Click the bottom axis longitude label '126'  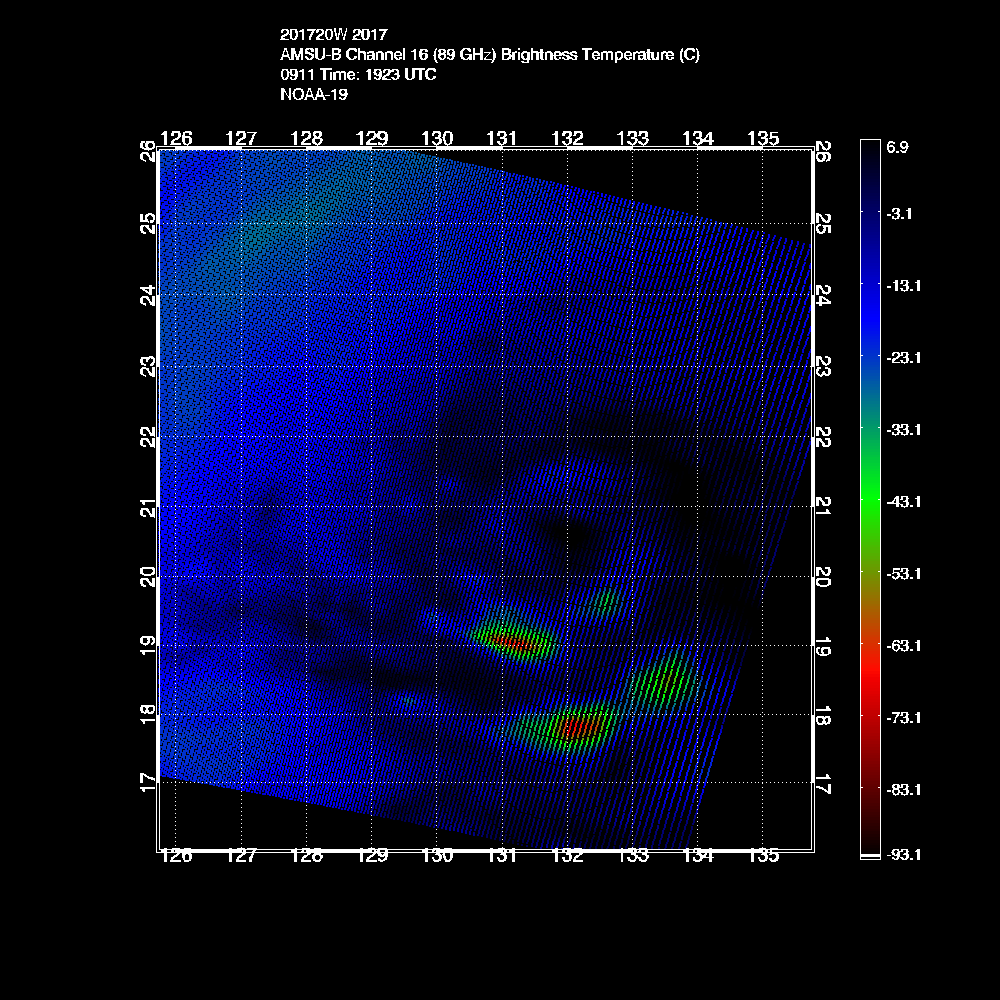point(176,855)
